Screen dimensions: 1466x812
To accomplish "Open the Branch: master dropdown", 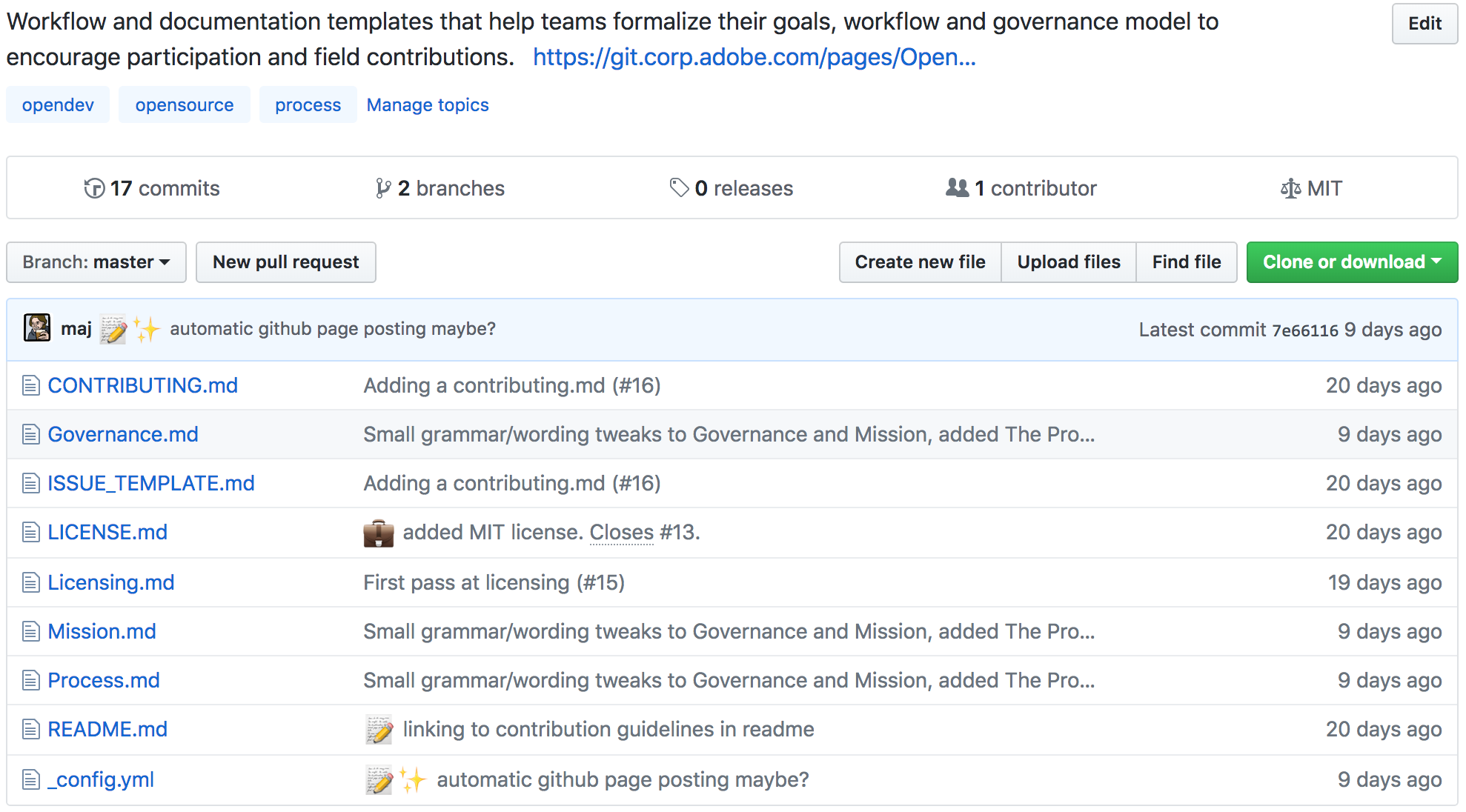I will coord(96,262).
